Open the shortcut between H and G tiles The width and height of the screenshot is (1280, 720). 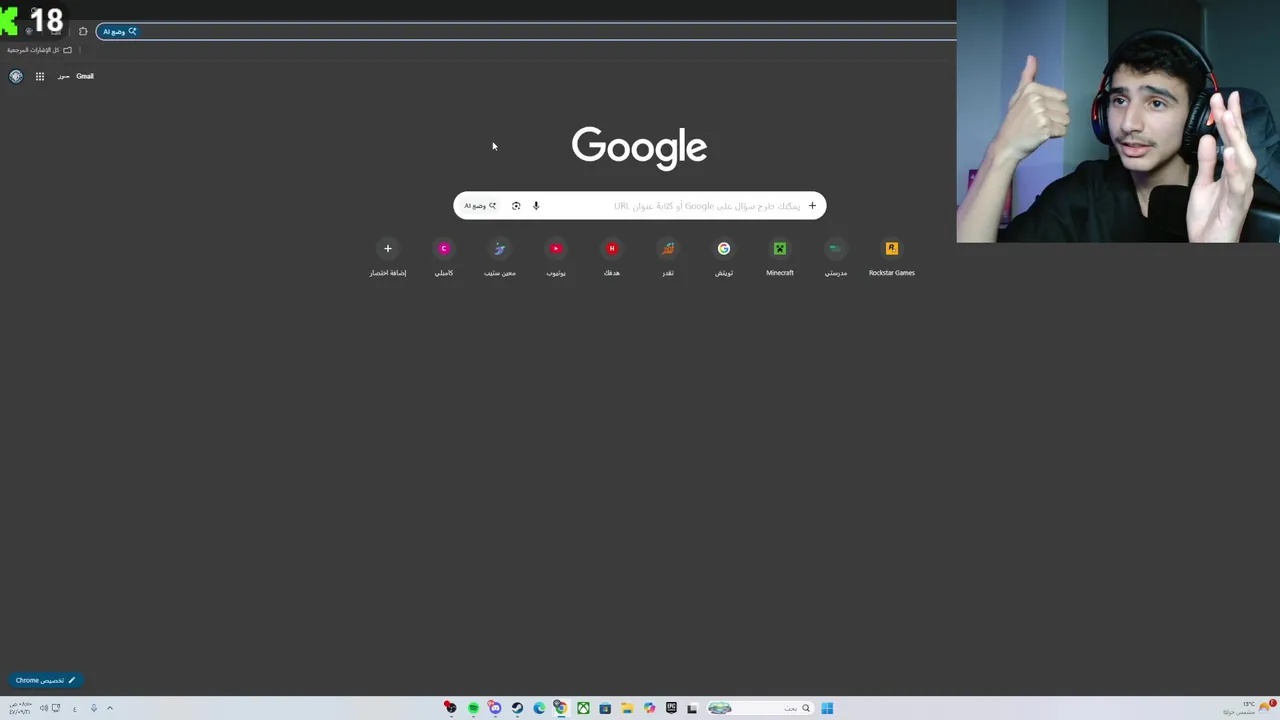point(668,257)
